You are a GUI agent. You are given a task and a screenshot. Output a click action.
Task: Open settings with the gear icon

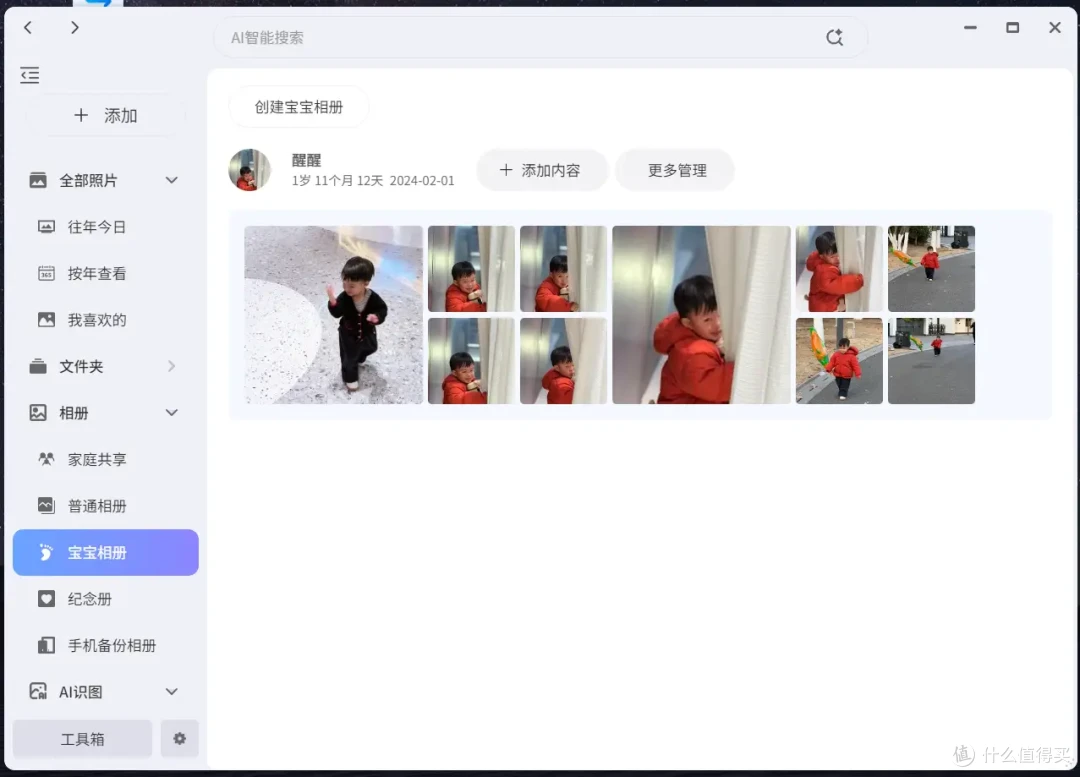(x=180, y=738)
